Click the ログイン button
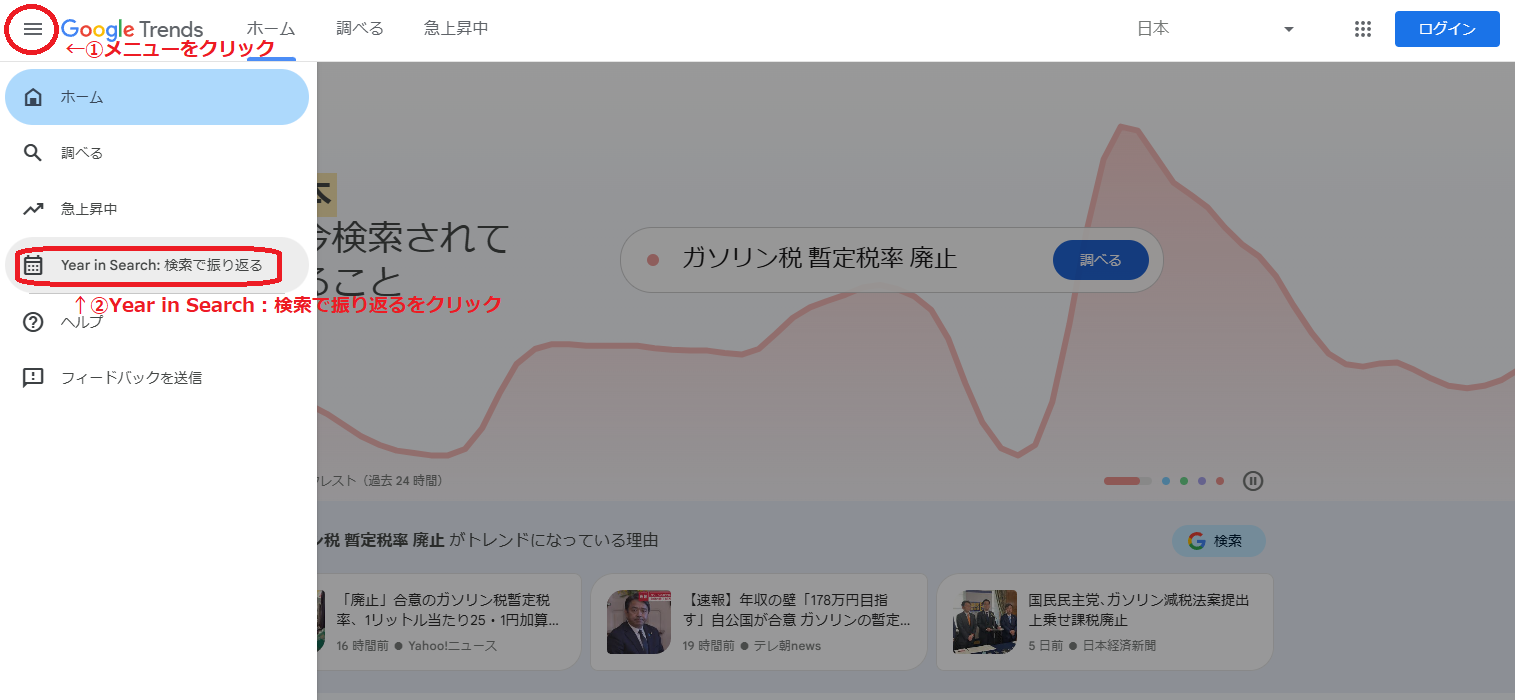The width and height of the screenshot is (1515, 700). tap(1446, 29)
